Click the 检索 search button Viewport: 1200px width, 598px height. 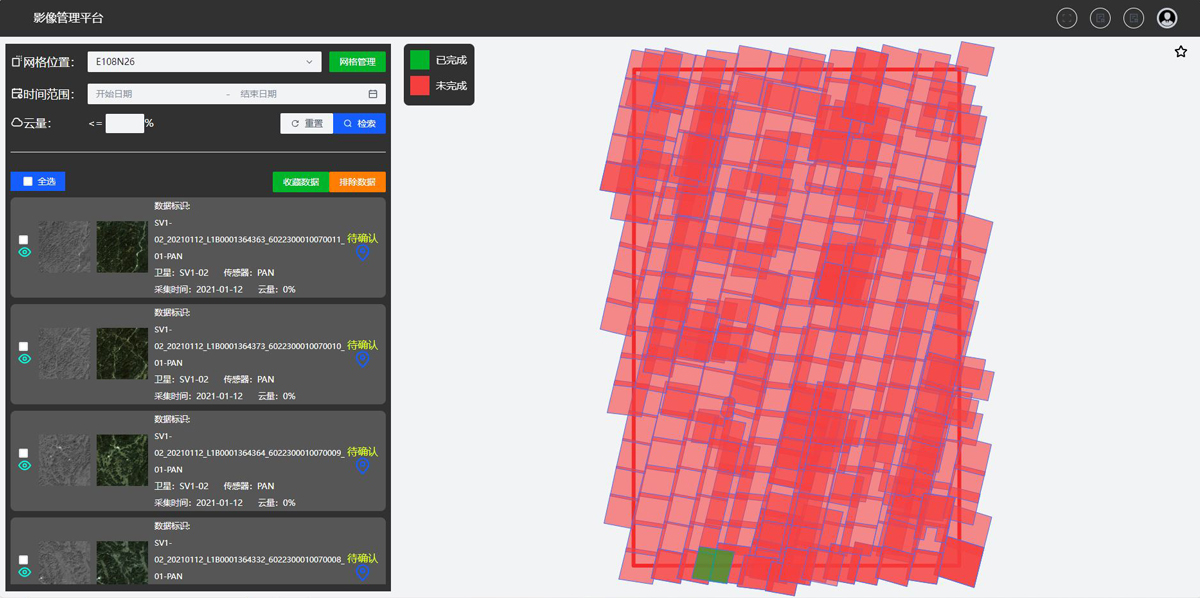359,124
